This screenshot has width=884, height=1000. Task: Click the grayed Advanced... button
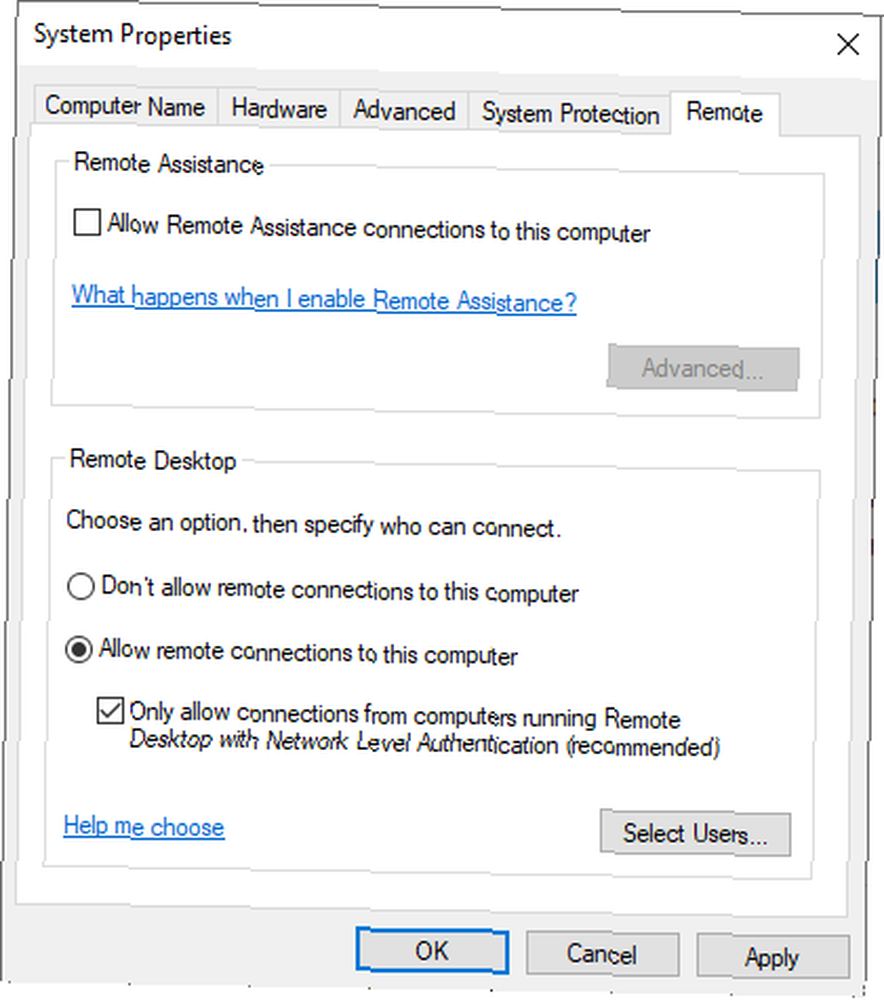pos(703,368)
